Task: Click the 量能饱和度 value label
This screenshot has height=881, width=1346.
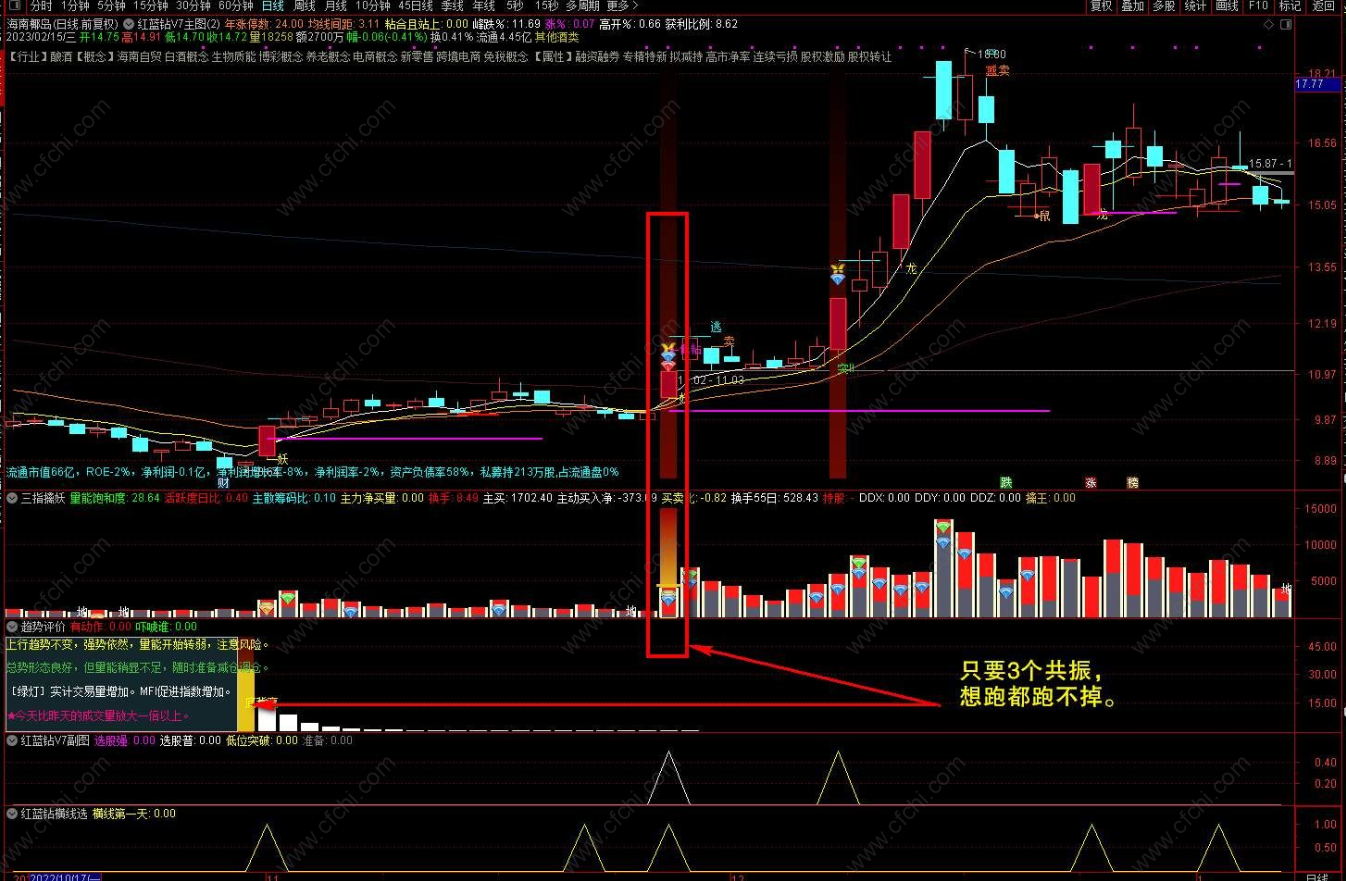Action: coord(115,498)
